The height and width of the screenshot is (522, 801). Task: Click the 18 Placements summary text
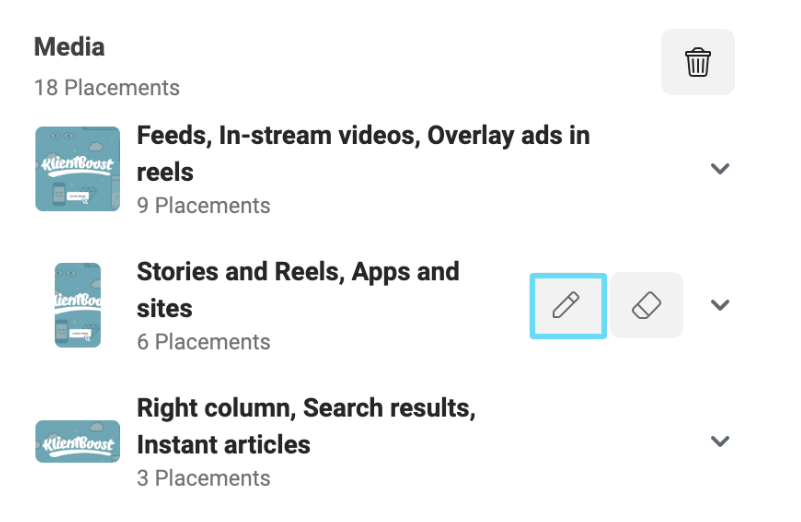[107, 88]
